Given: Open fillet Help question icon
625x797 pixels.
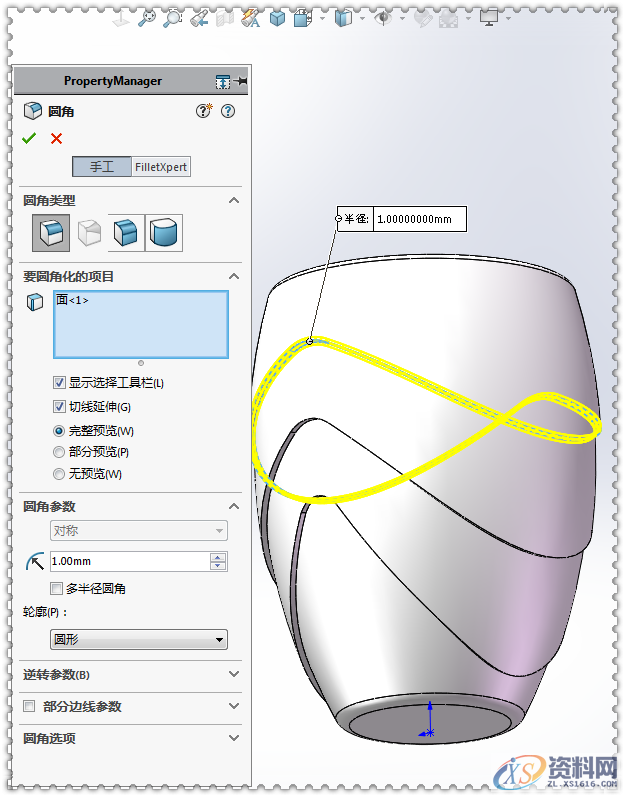Looking at the screenshot, I should point(228,111).
